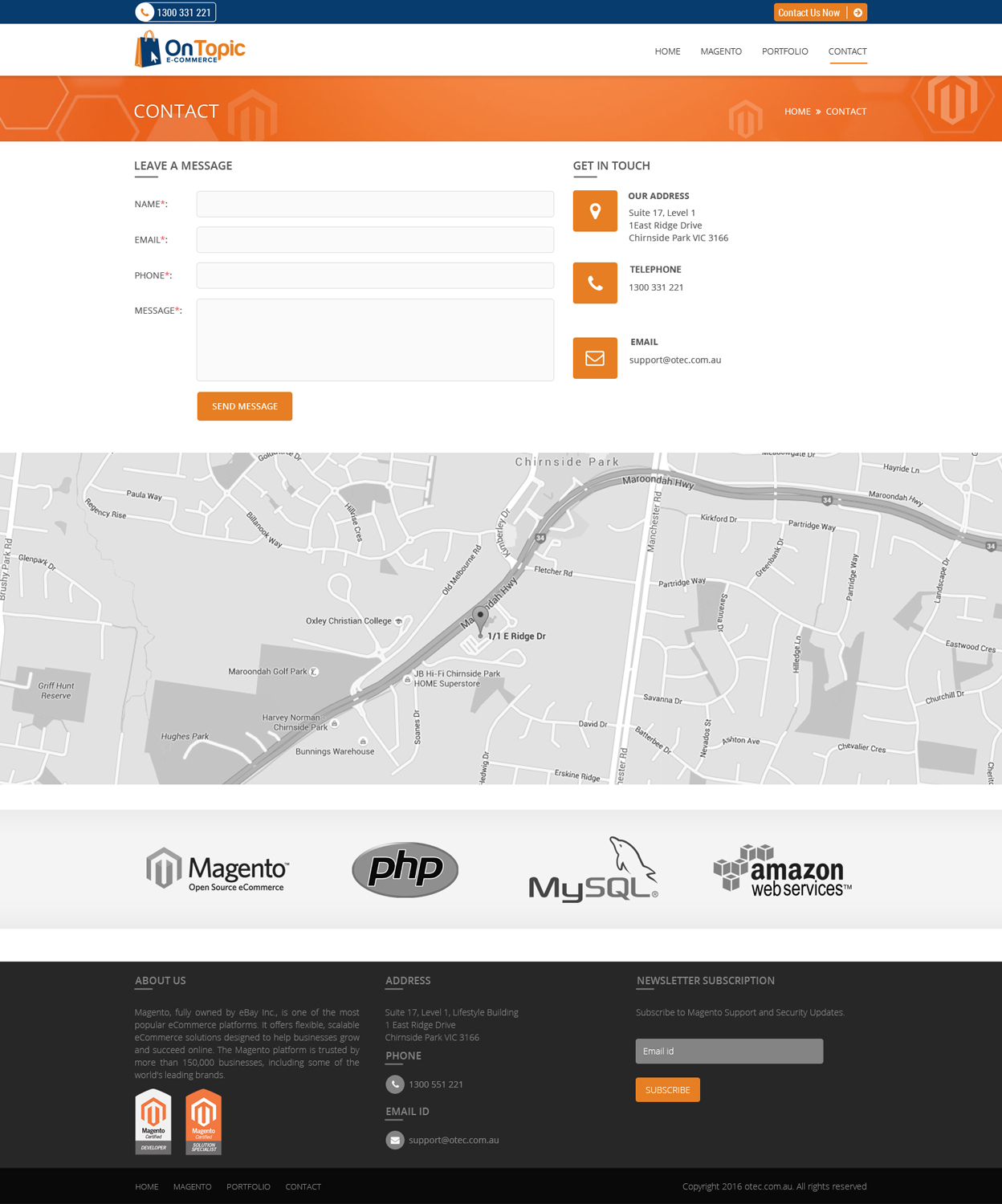Screen dimensions: 1002x1204
Task: Select CONTACT in the top navigation
Action: (848, 51)
